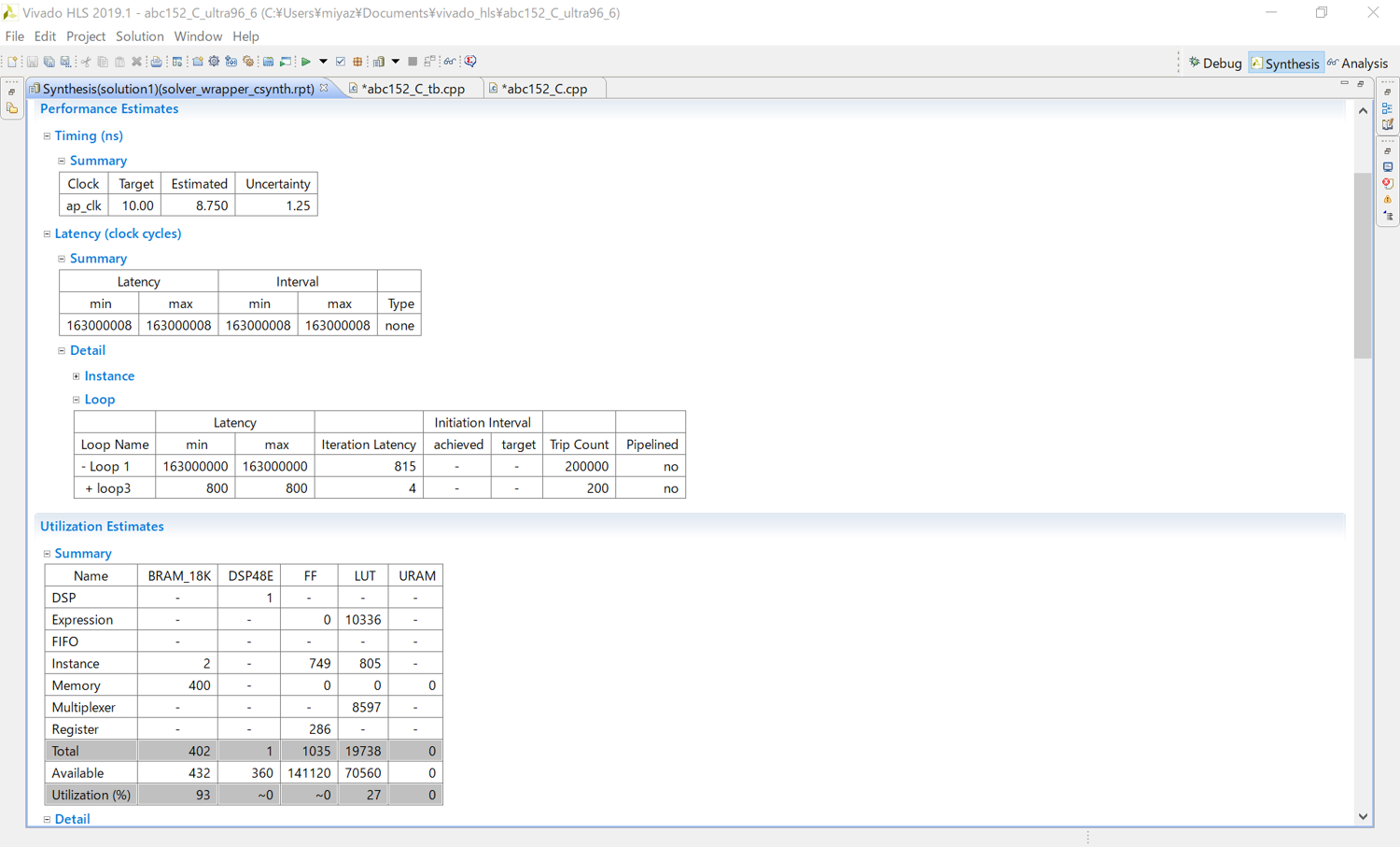Open Solution Settings orange gear icon

248,62
